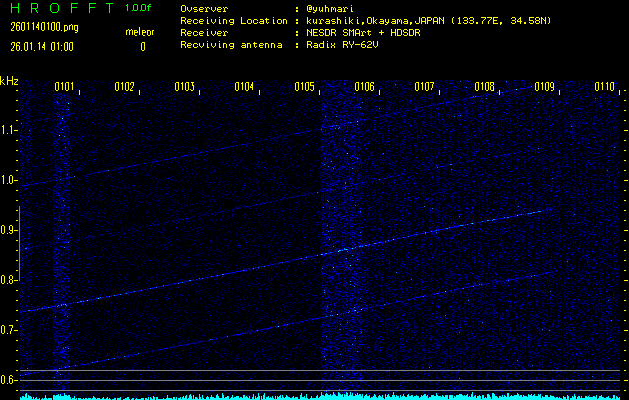Click the HROFFT title text
This screenshot has width=629, height=400.
59,8
